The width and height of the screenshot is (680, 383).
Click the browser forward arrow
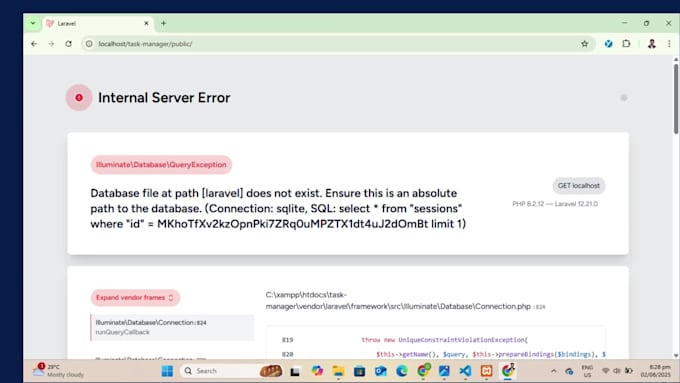51,44
